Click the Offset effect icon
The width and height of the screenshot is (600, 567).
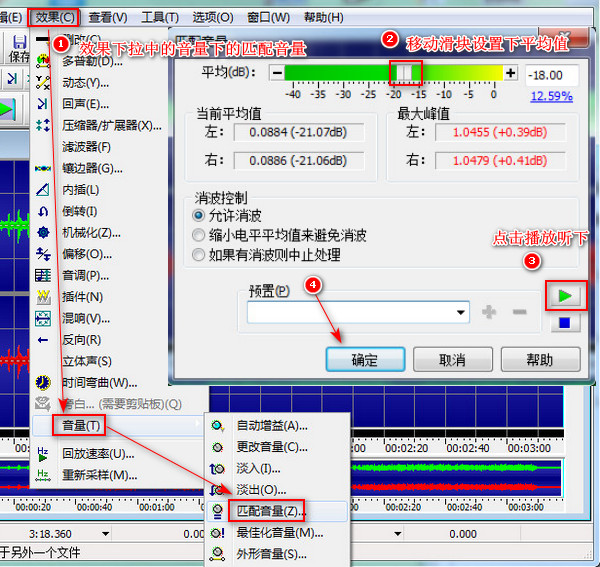[x=43, y=254]
